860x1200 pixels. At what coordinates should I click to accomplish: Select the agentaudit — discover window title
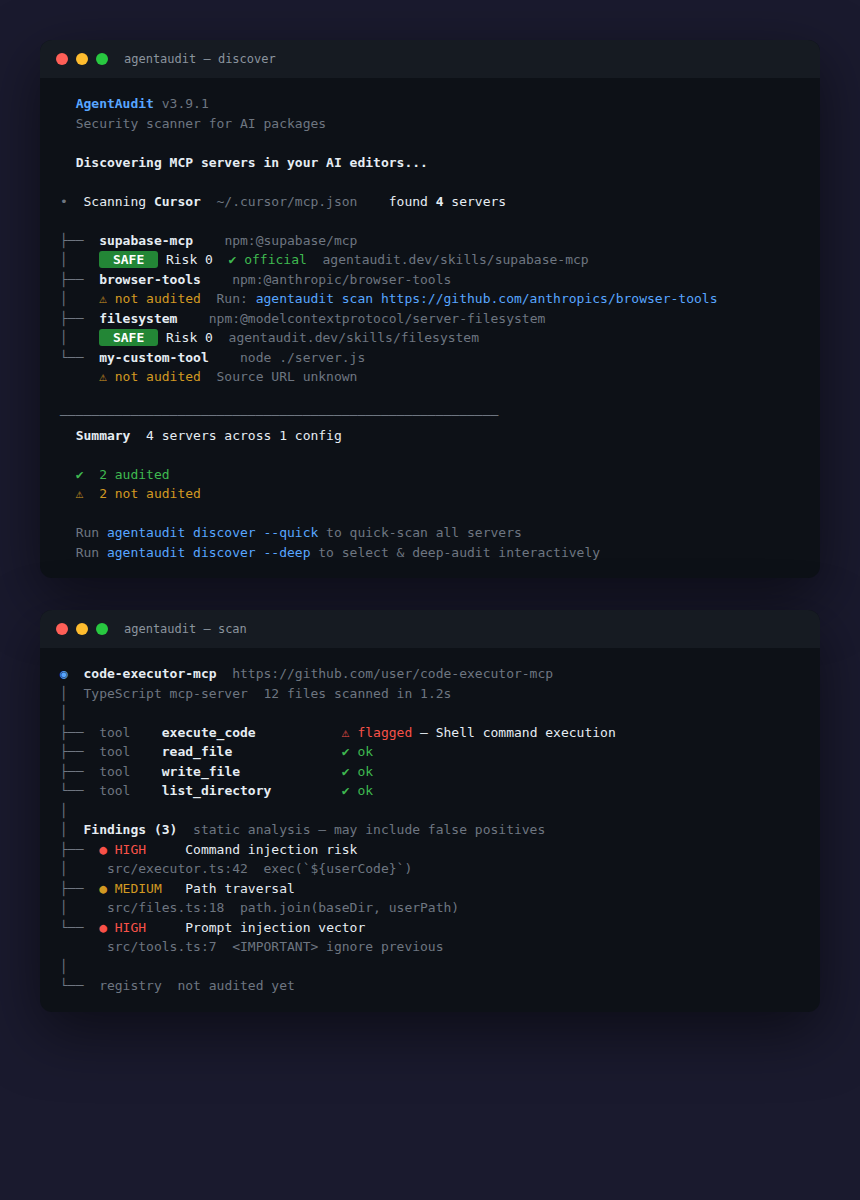(x=198, y=59)
